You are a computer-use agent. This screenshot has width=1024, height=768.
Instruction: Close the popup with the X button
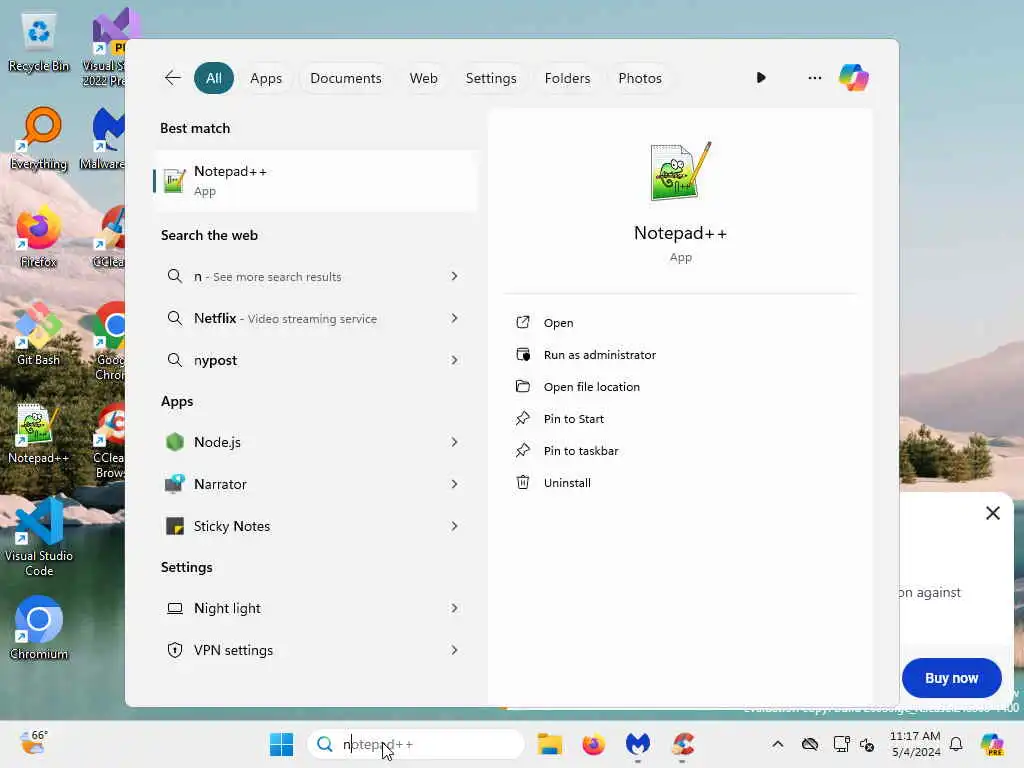point(993,513)
